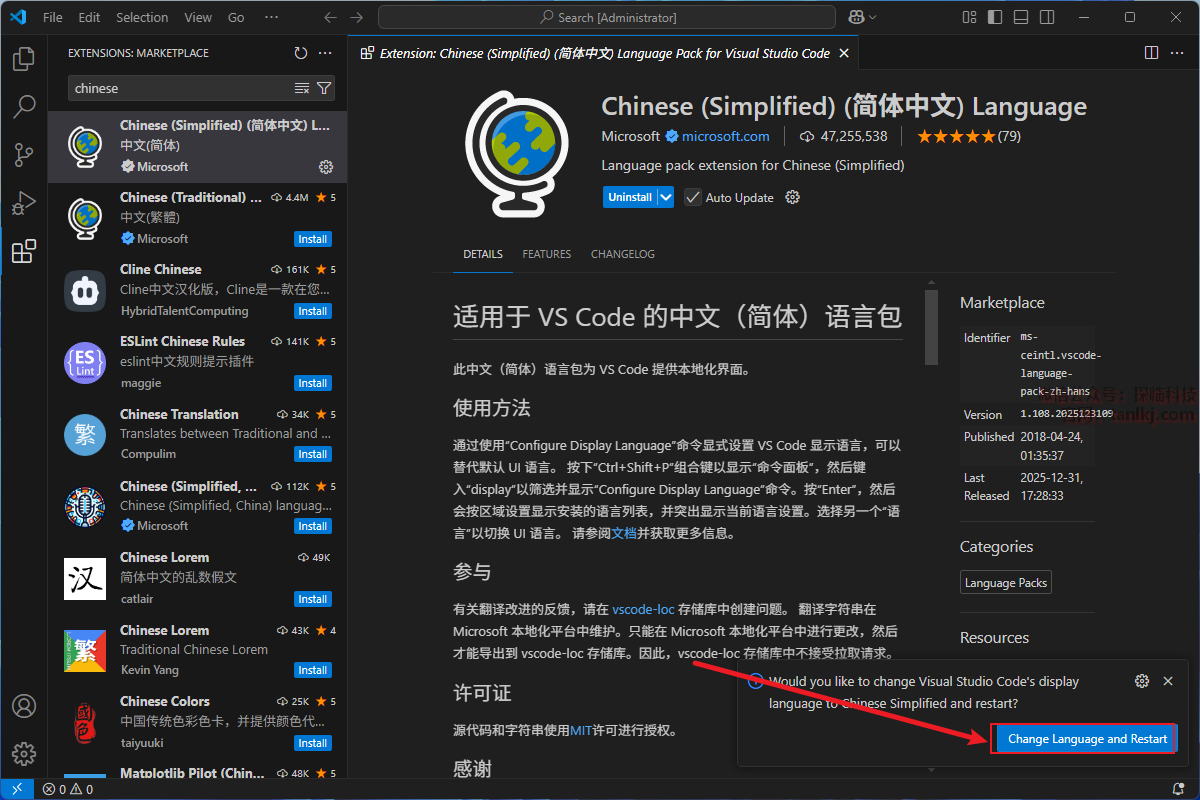Click Change Language and Restart button

[x=1087, y=739]
